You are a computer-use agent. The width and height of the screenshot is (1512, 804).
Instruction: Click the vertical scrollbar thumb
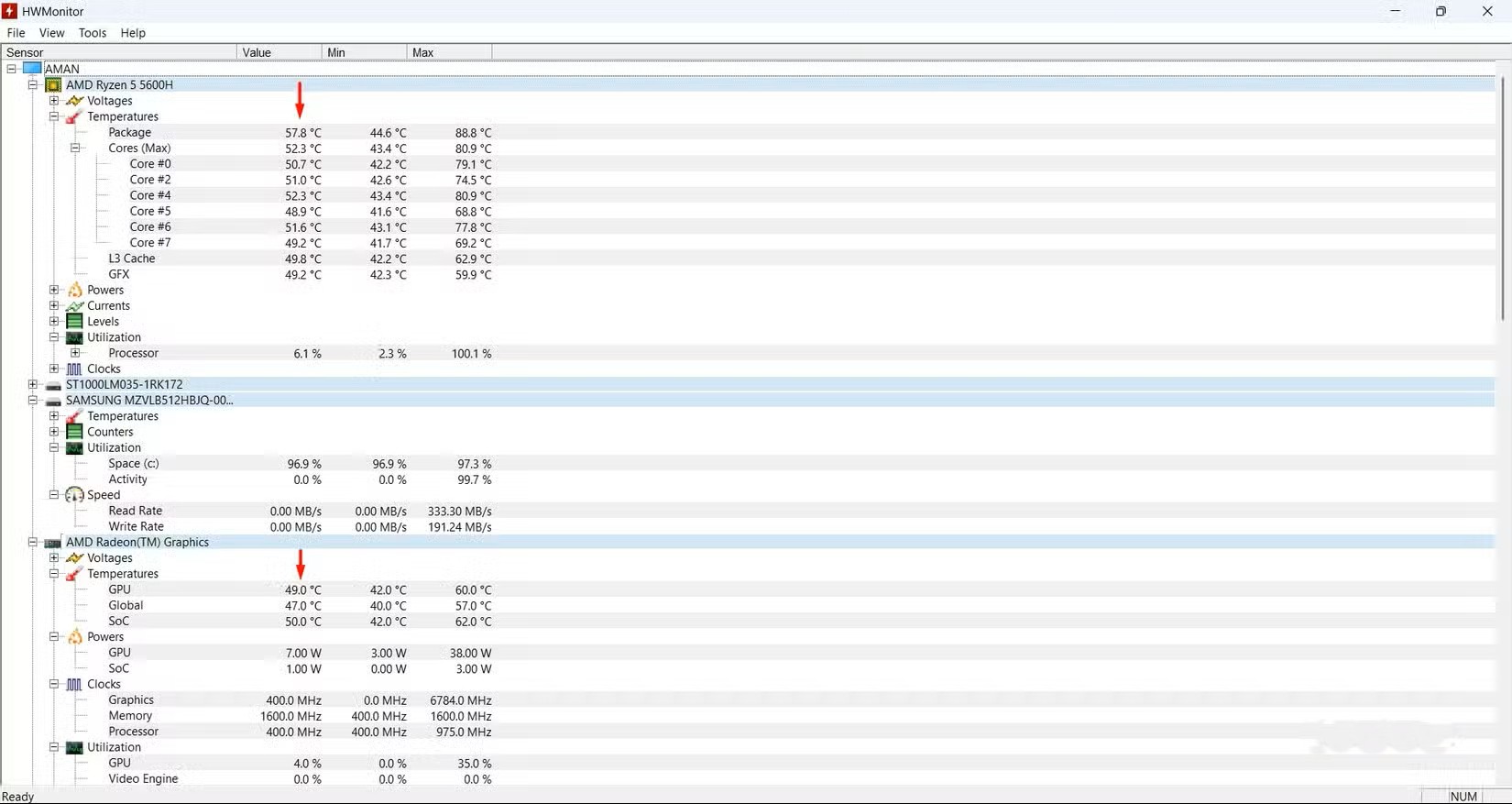[x=1502, y=197]
